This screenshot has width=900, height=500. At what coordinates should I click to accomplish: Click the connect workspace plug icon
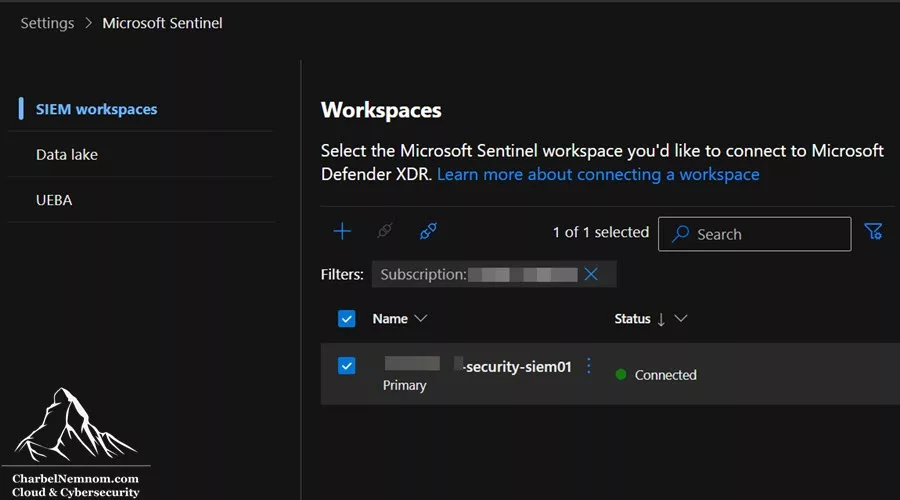tap(428, 231)
